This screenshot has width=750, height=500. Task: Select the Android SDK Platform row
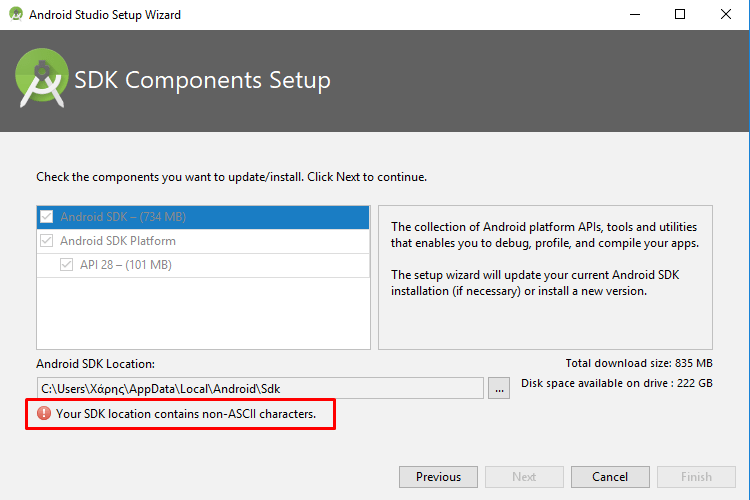click(203, 241)
